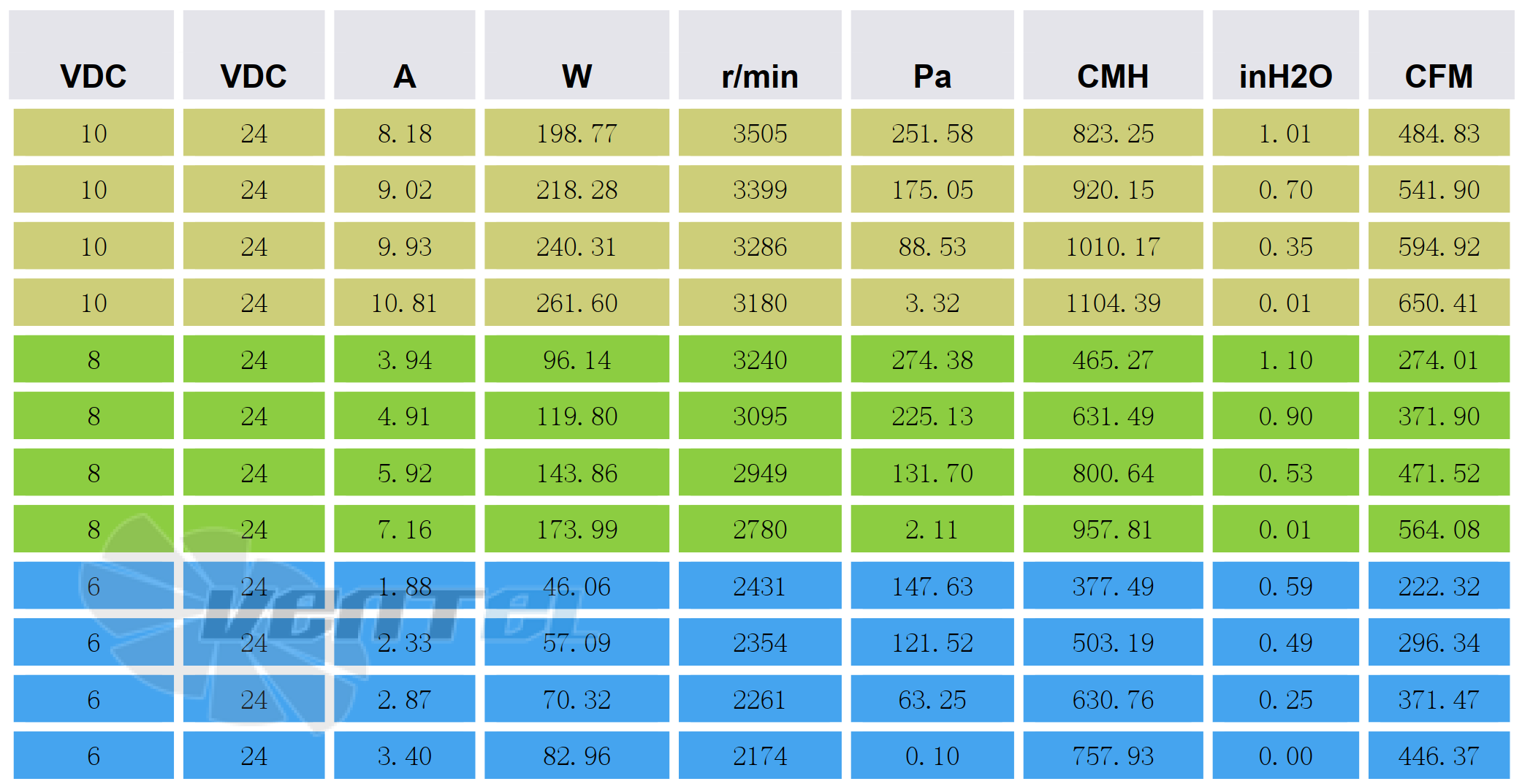The height and width of the screenshot is (784, 1522).
Task: Click the W column header
Action: 577,76
